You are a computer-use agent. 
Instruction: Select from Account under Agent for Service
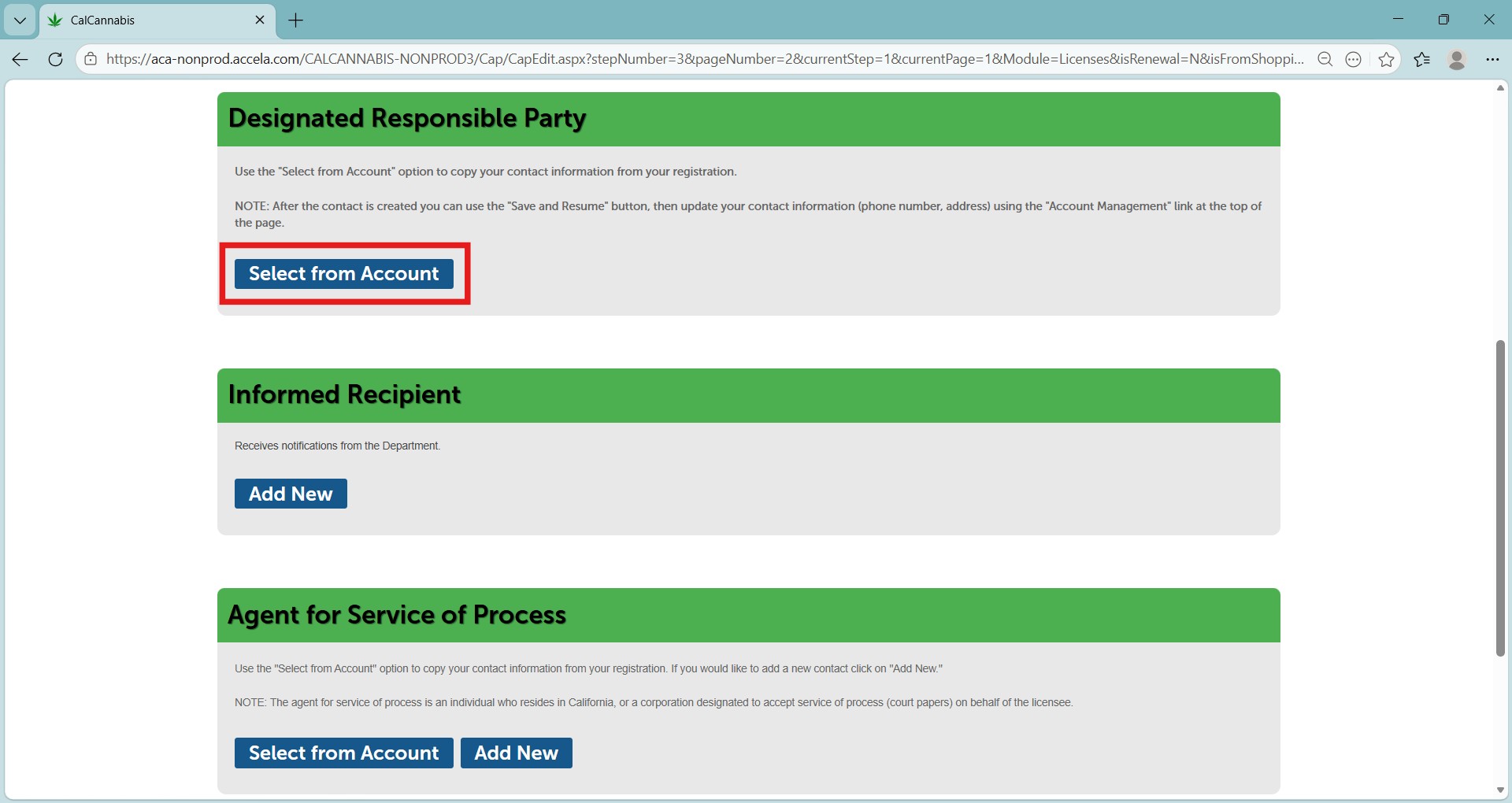click(344, 753)
